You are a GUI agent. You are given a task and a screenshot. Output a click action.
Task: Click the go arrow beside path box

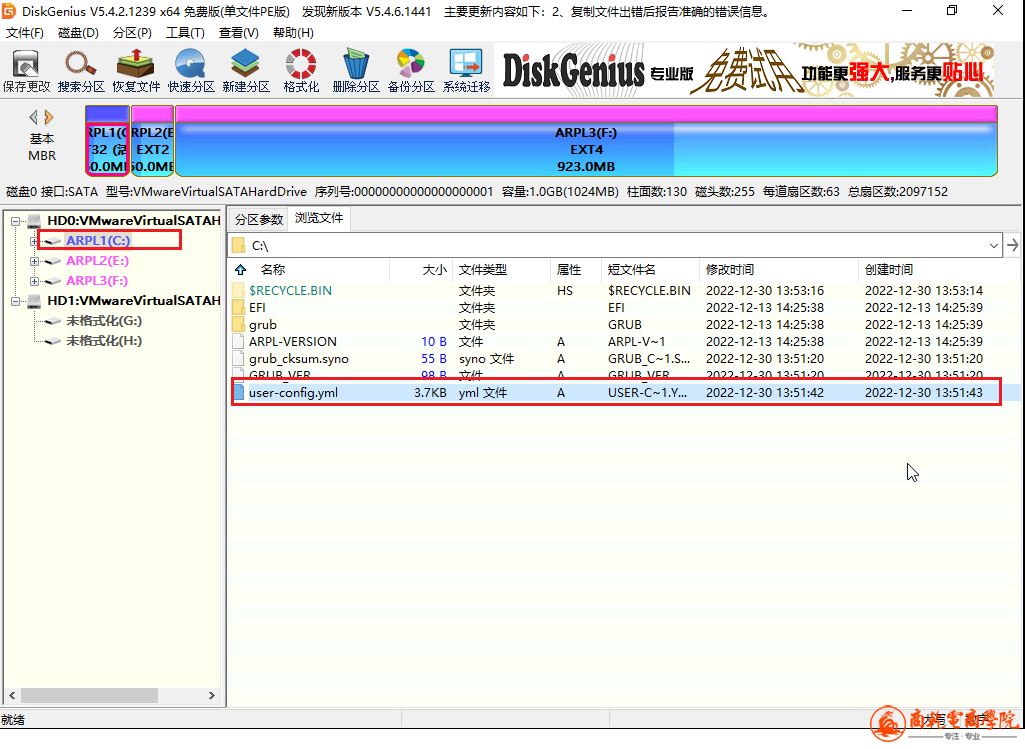1013,246
